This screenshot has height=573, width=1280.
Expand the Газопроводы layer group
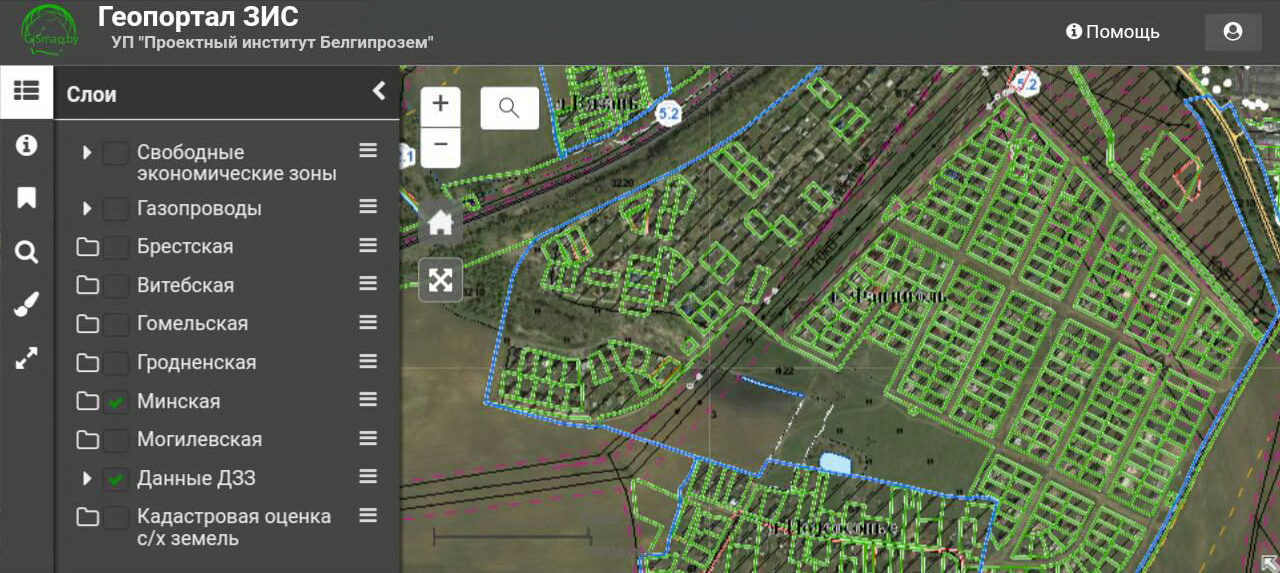tap(87, 209)
